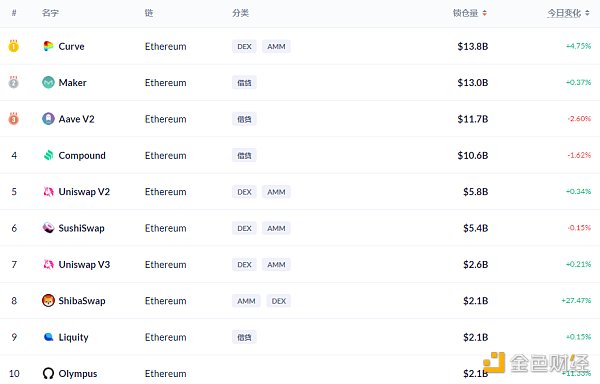
Task: Click the Maker protocol logo icon
Action: pyautogui.click(x=48, y=82)
